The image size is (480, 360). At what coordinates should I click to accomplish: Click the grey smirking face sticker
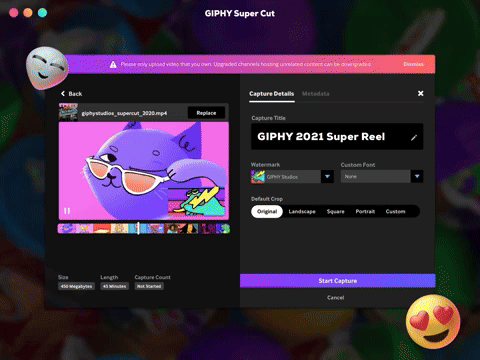click(47, 68)
